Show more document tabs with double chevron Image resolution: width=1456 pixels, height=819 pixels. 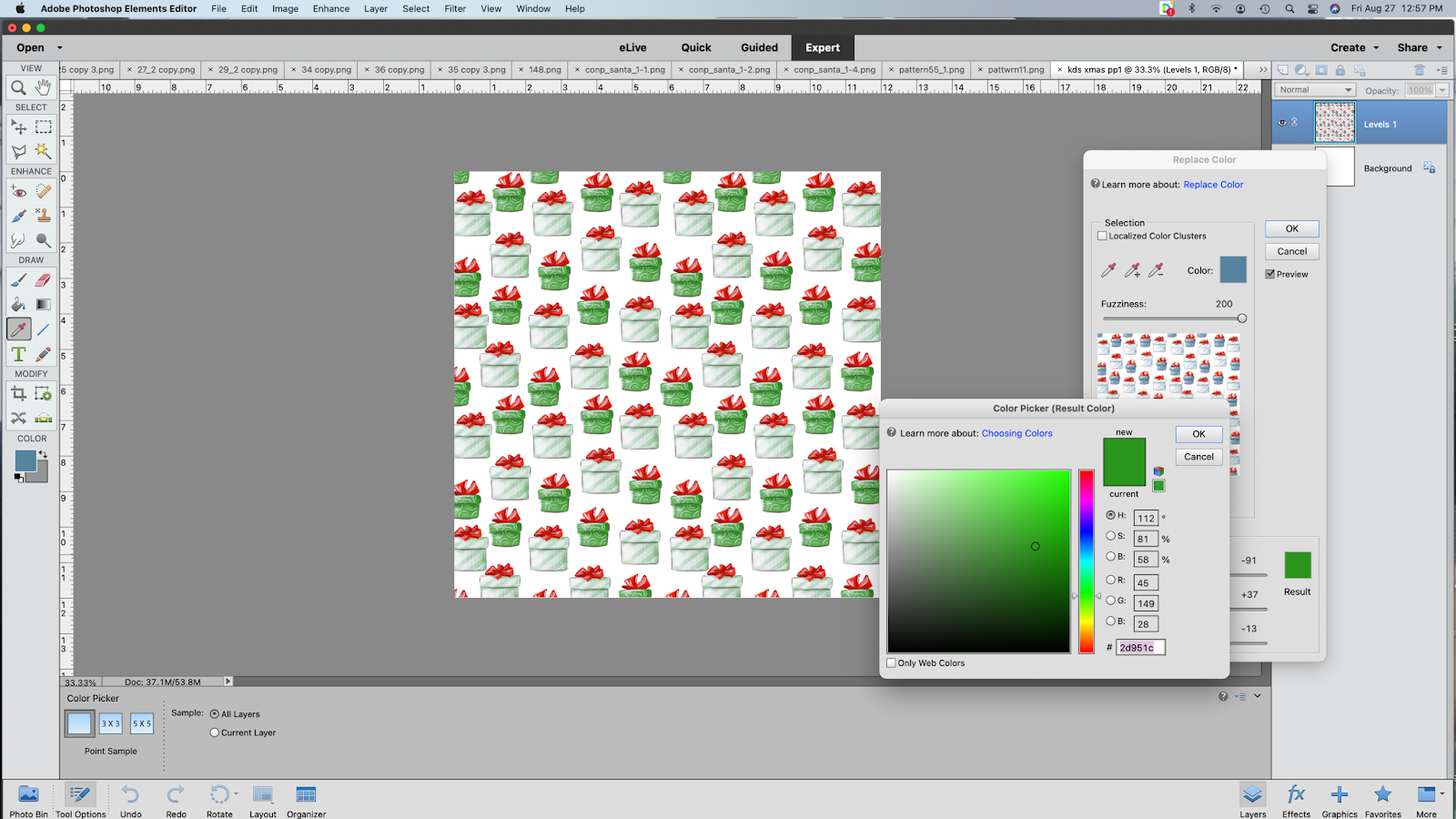(x=1262, y=70)
